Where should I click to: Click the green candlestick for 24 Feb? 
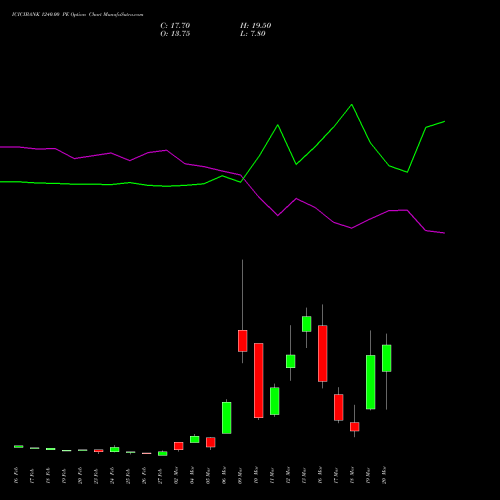click(x=115, y=449)
